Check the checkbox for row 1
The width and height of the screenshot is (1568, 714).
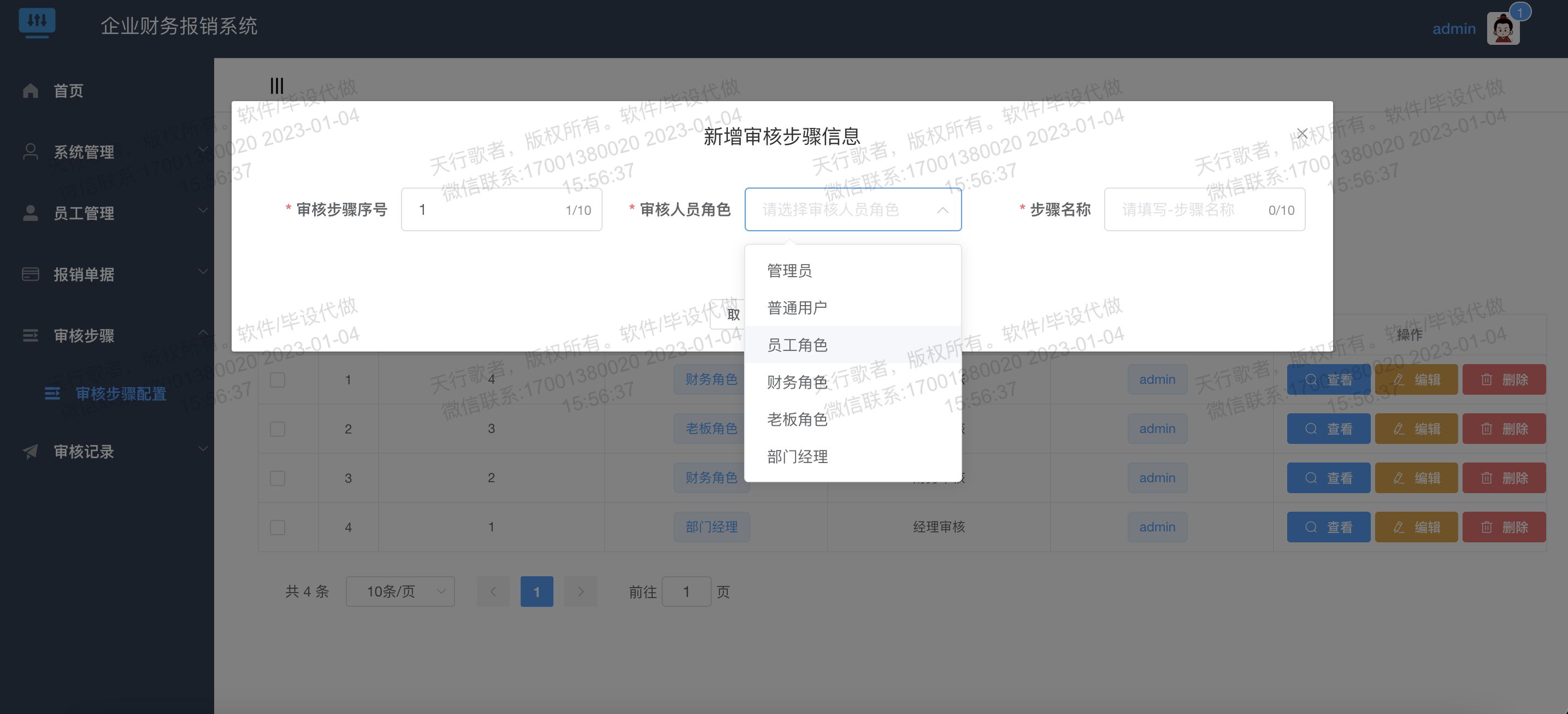[x=278, y=379]
